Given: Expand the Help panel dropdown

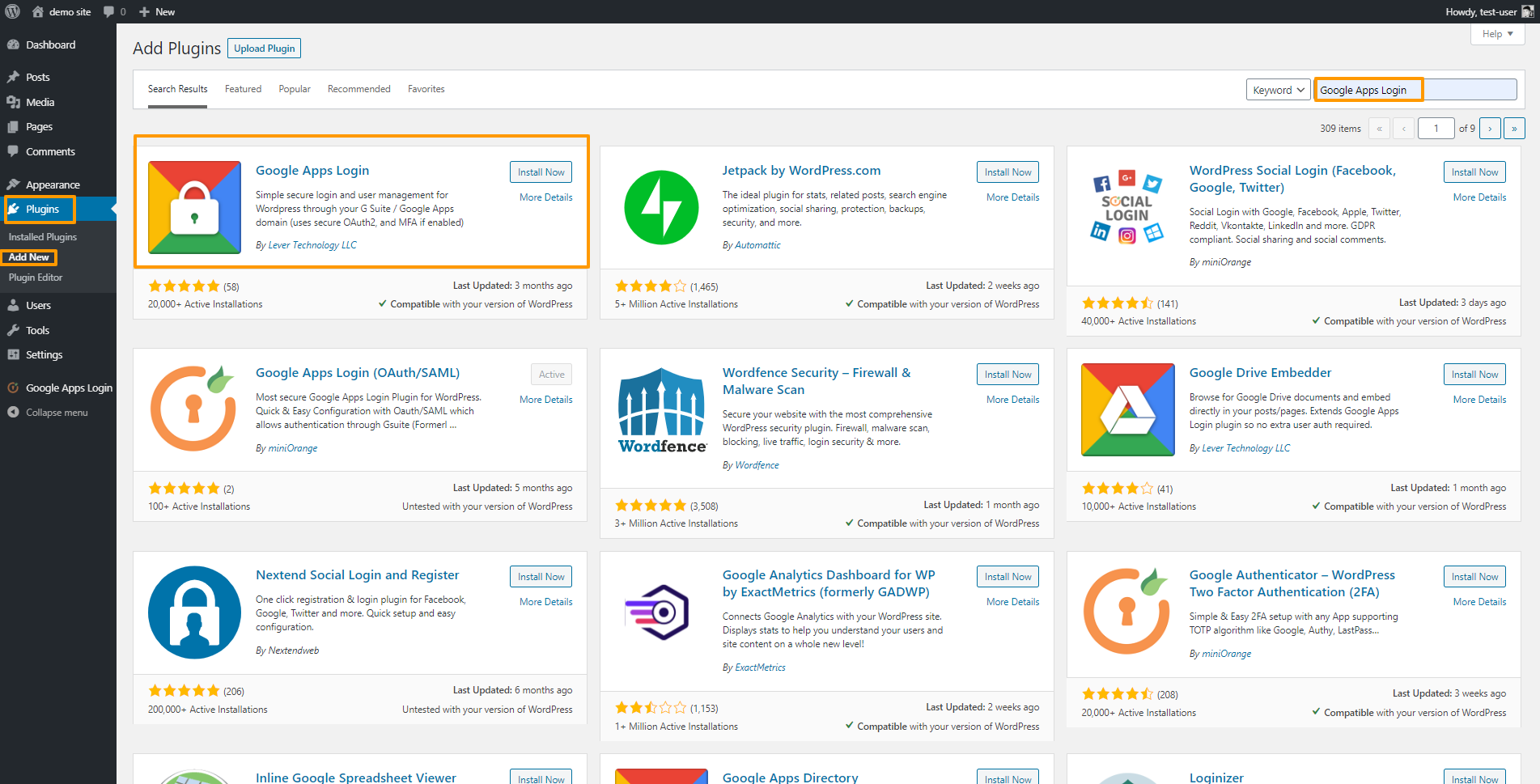Looking at the screenshot, I should (1497, 34).
